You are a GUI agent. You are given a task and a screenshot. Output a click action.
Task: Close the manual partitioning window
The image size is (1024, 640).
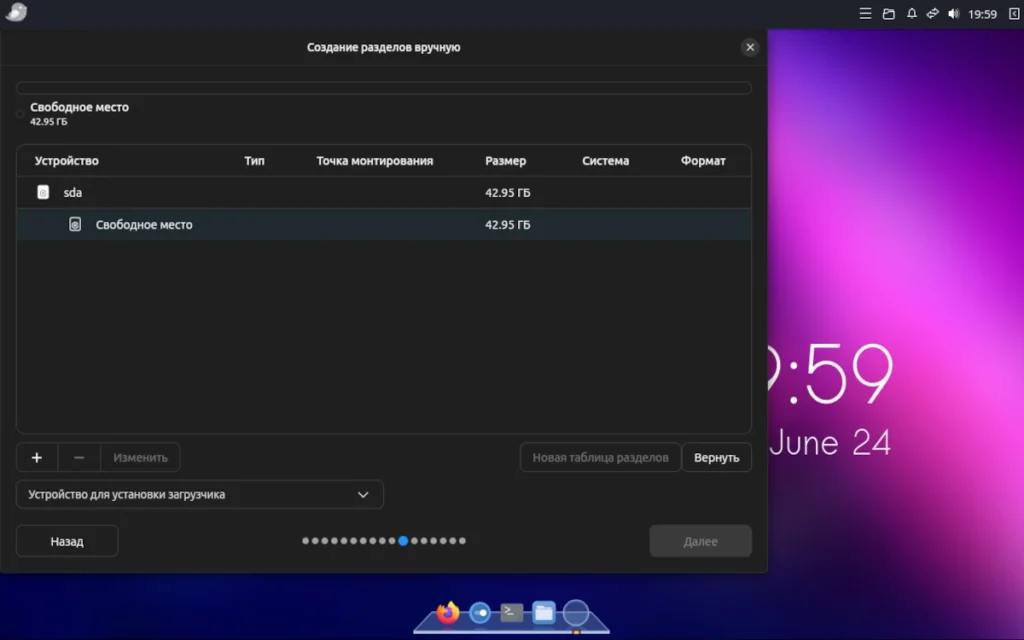[750, 47]
